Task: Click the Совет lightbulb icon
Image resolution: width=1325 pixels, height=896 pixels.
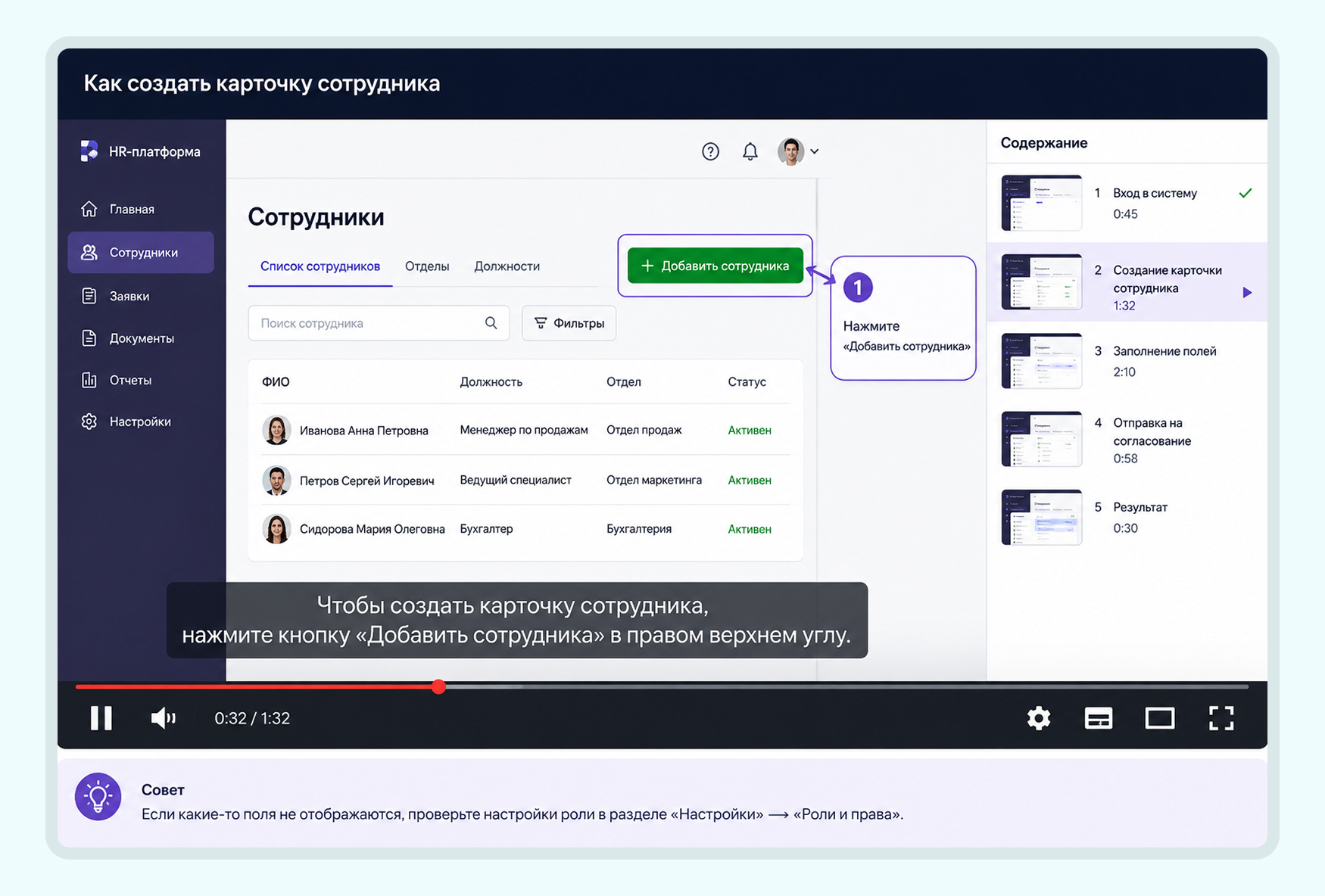Action: [x=98, y=797]
